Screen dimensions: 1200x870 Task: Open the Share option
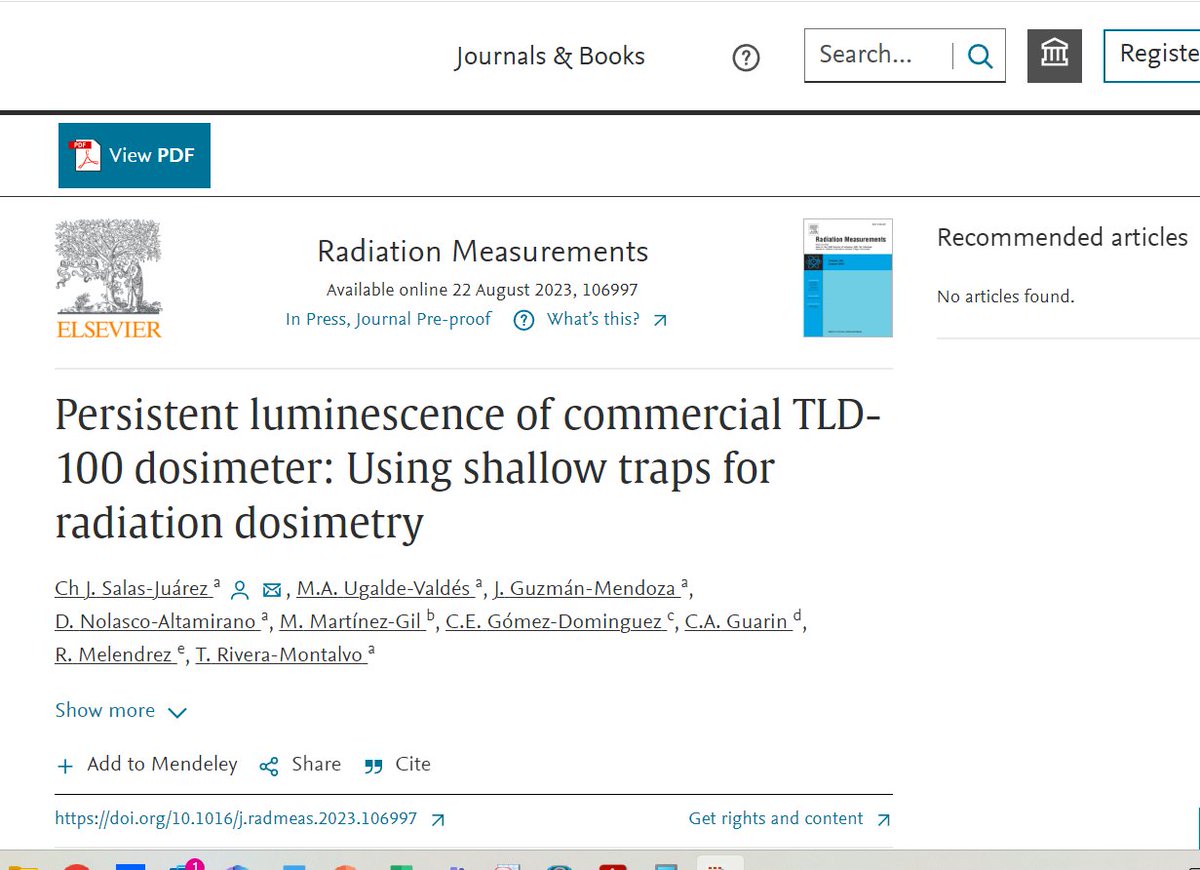pos(300,765)
